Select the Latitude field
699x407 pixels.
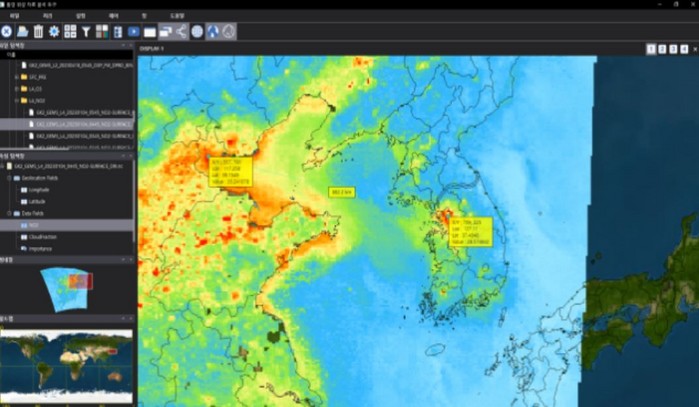coord(38,201)
